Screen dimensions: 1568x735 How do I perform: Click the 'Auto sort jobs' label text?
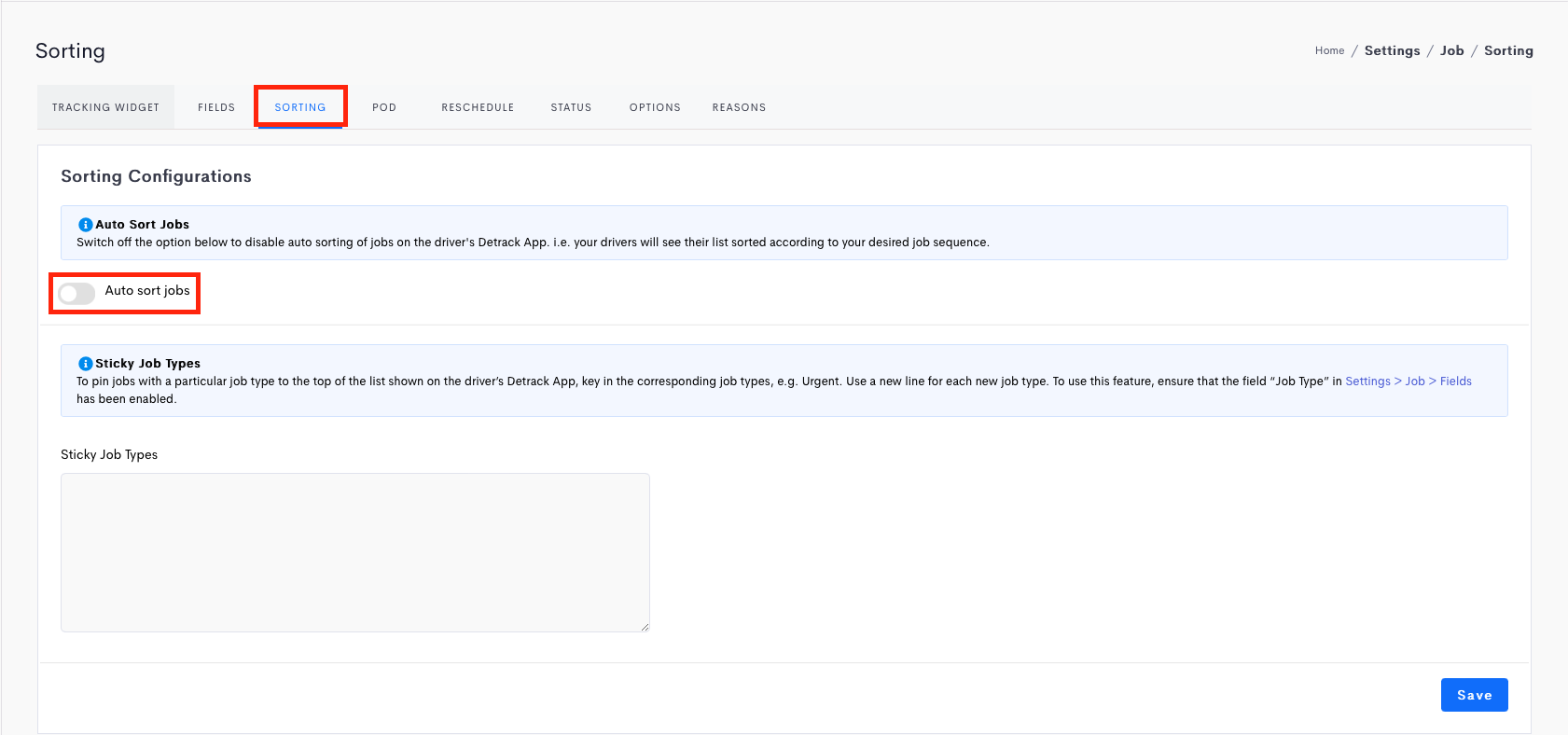coord(147,291)
